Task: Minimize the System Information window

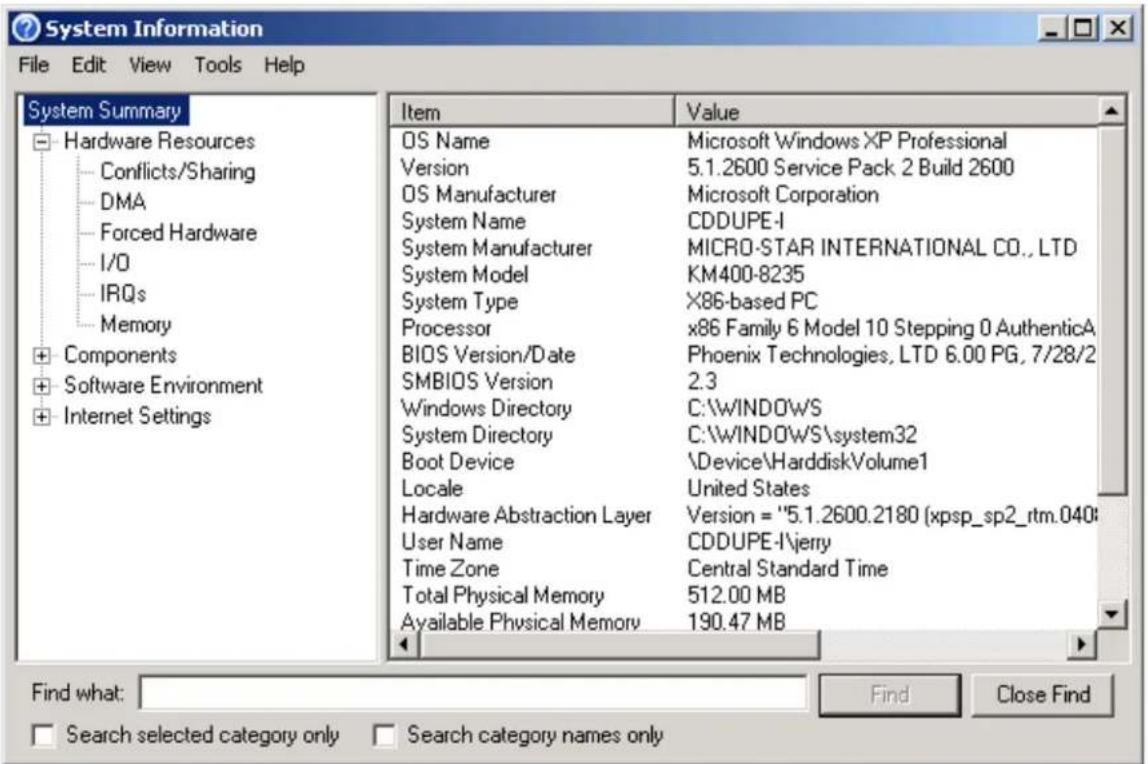Action: [x=1051, y=28]
